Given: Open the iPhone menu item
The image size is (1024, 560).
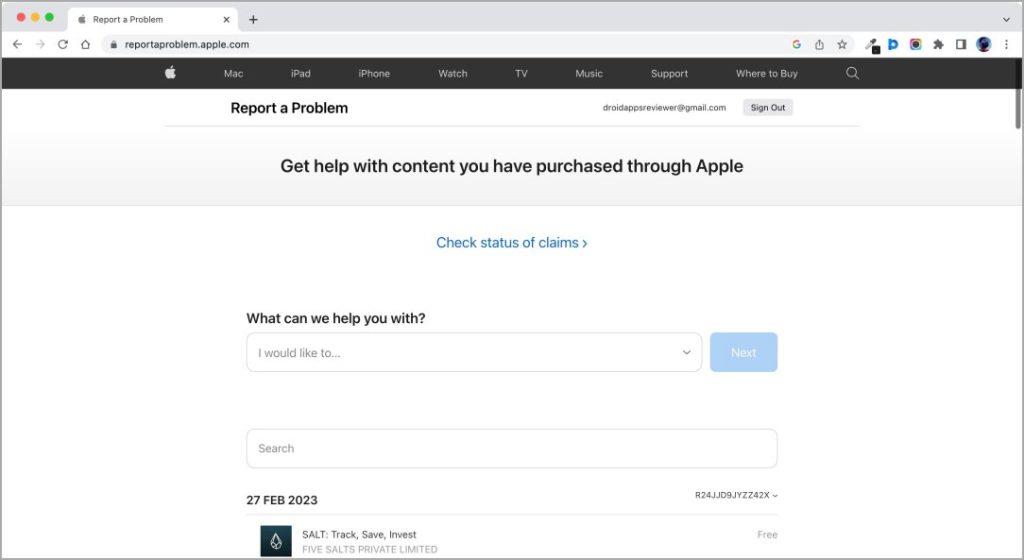Looking at the screenshot, I should [374, 74].
